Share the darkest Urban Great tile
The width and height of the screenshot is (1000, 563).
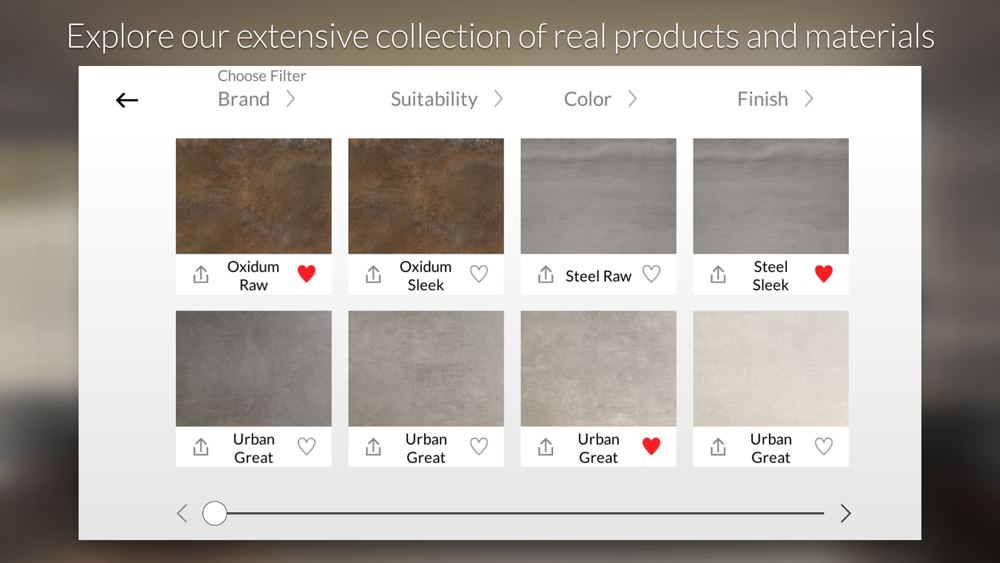pos(201,447)
